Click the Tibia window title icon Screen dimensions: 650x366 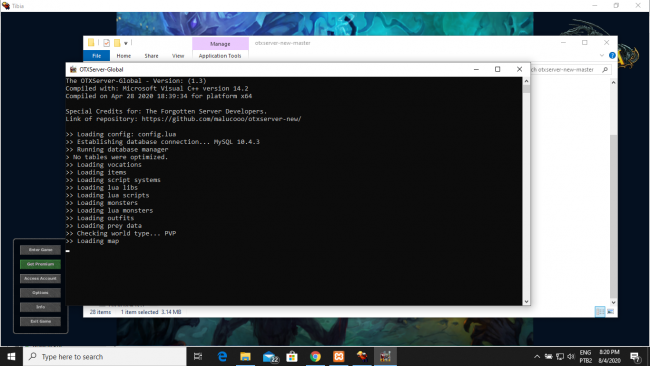coord(6,6)
